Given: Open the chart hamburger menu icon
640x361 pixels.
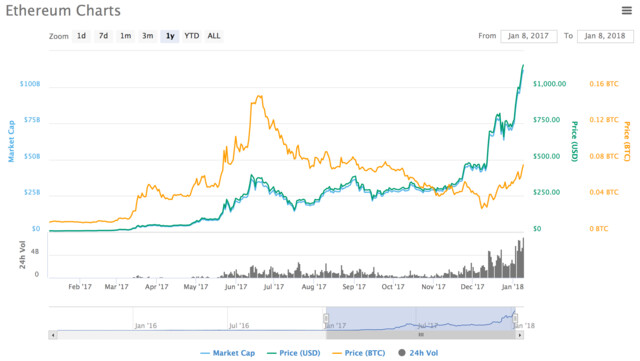Looking at the screenshot, I should 627,10.
